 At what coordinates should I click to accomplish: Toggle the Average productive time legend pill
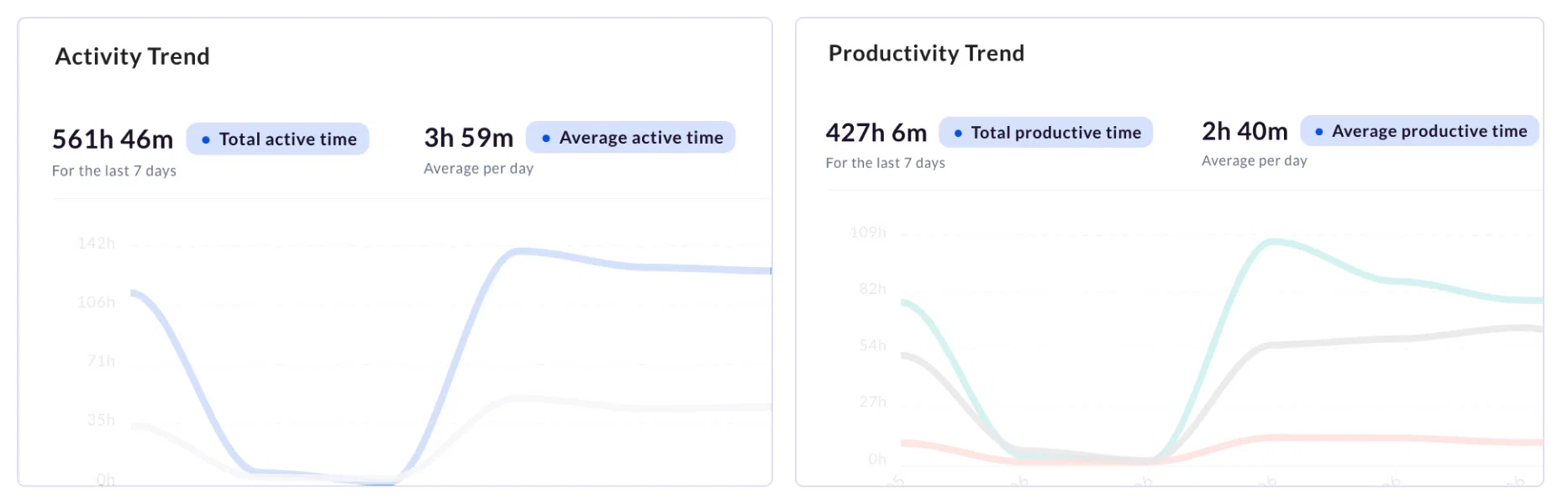[x=1419, y=131]
